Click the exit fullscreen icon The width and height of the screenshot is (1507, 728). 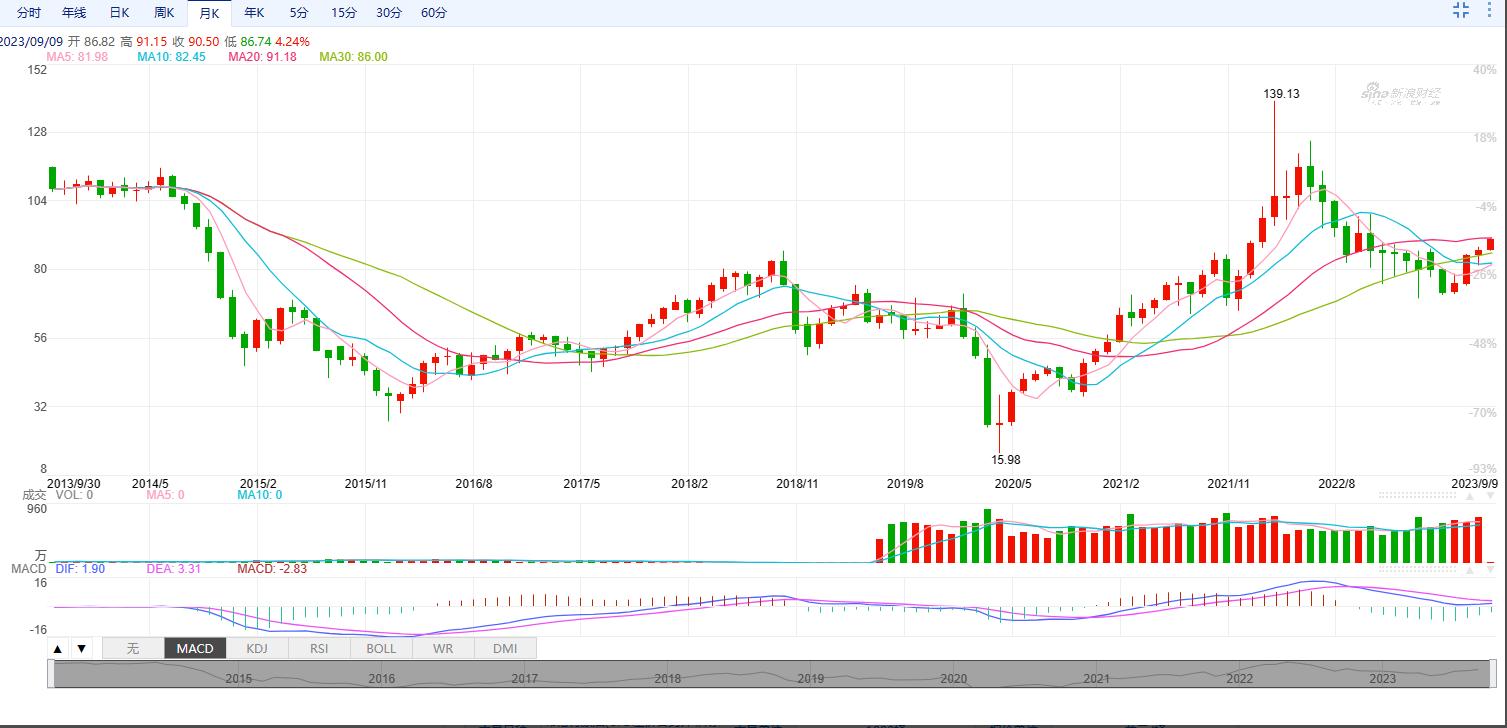point(1460,11)
